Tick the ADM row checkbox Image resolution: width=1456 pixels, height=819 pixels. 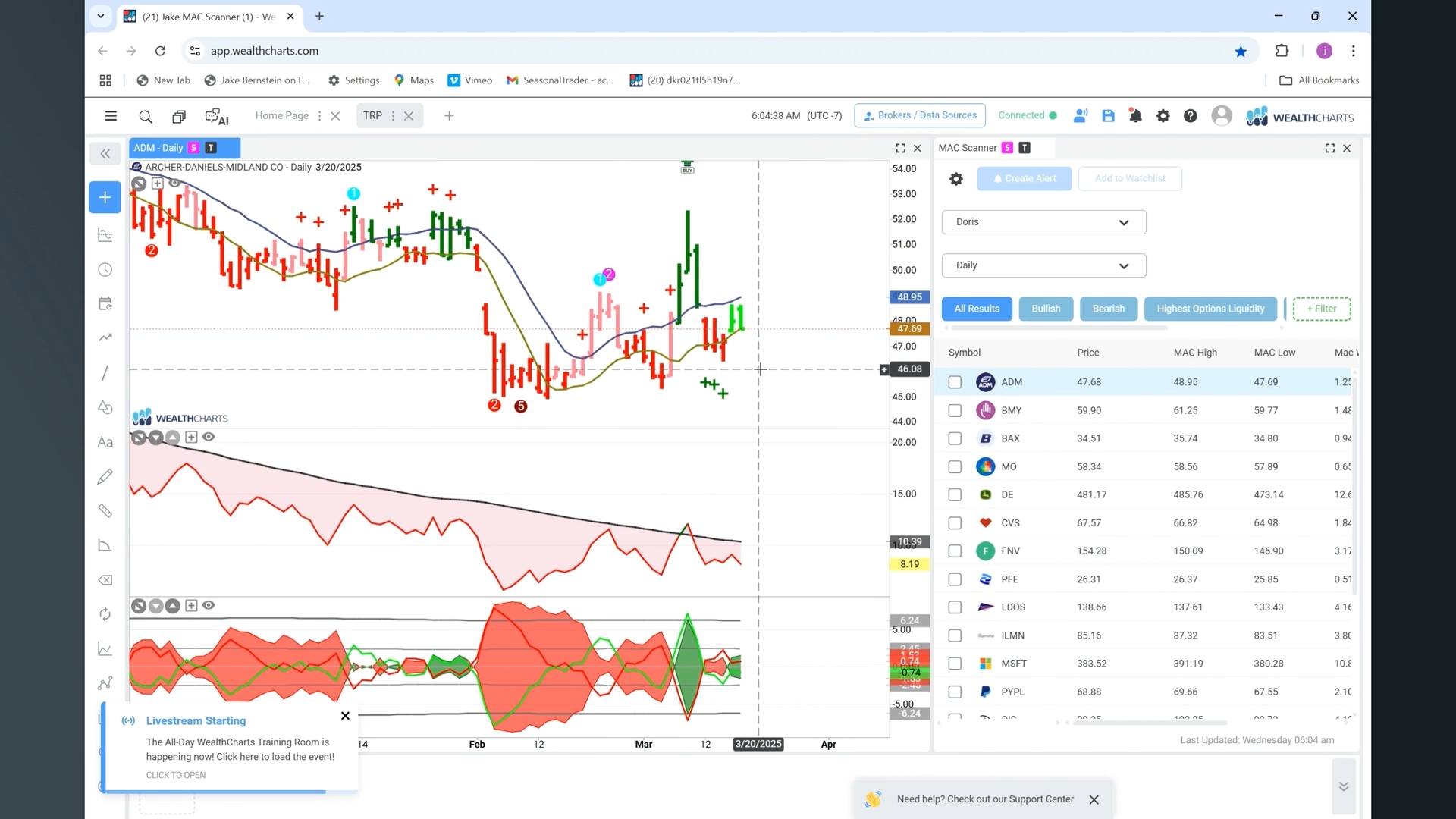[x=955, y=382]
